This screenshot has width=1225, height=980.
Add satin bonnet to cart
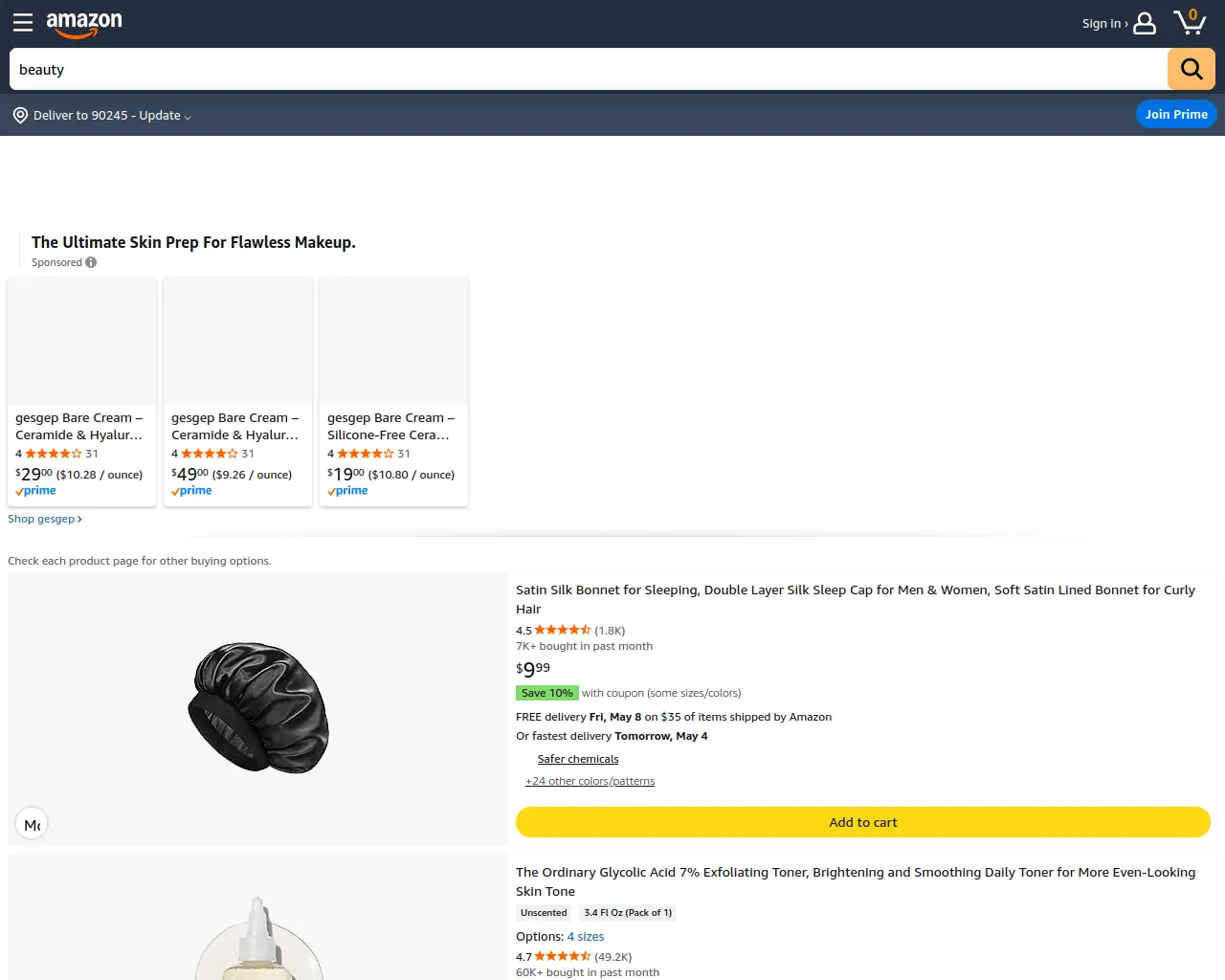point(863,822)
